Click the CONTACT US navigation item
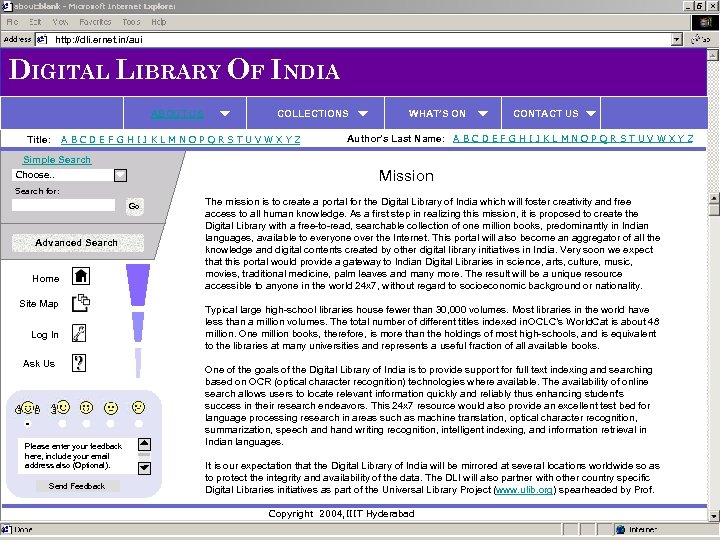Screen dimensions: 720x540 [546, 113]
